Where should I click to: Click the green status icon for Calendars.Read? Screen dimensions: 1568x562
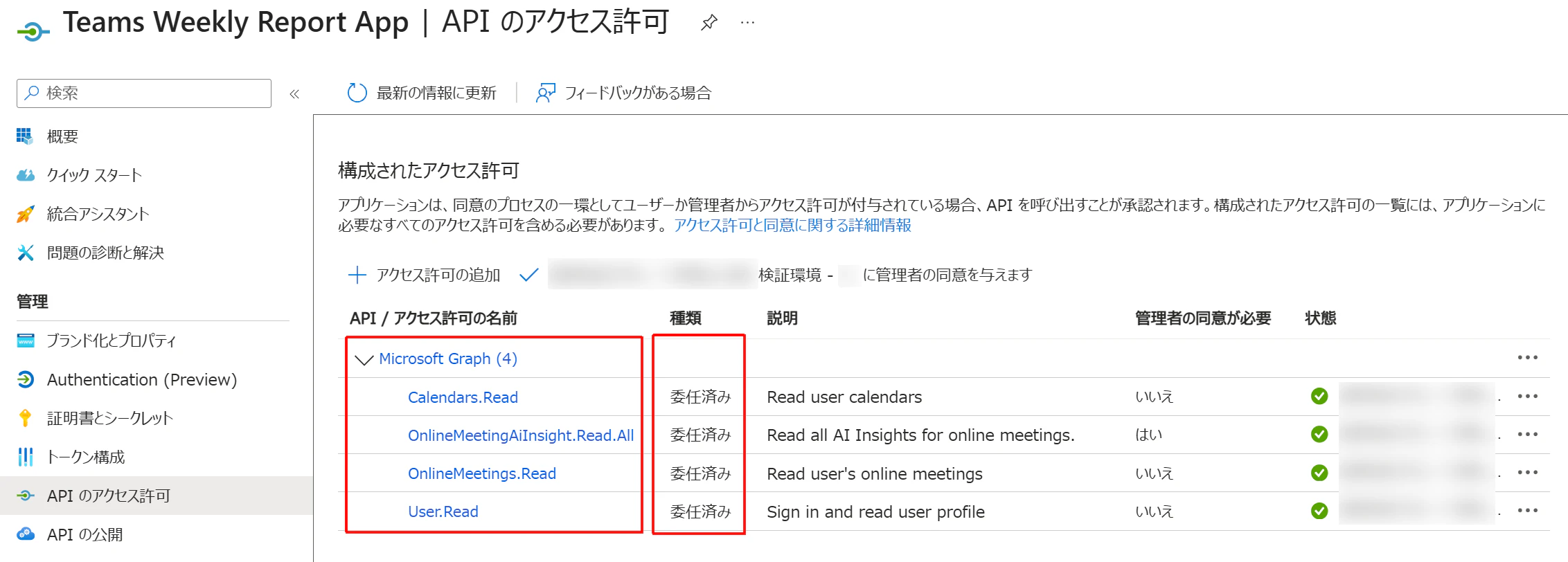[x=1319, y=396]
